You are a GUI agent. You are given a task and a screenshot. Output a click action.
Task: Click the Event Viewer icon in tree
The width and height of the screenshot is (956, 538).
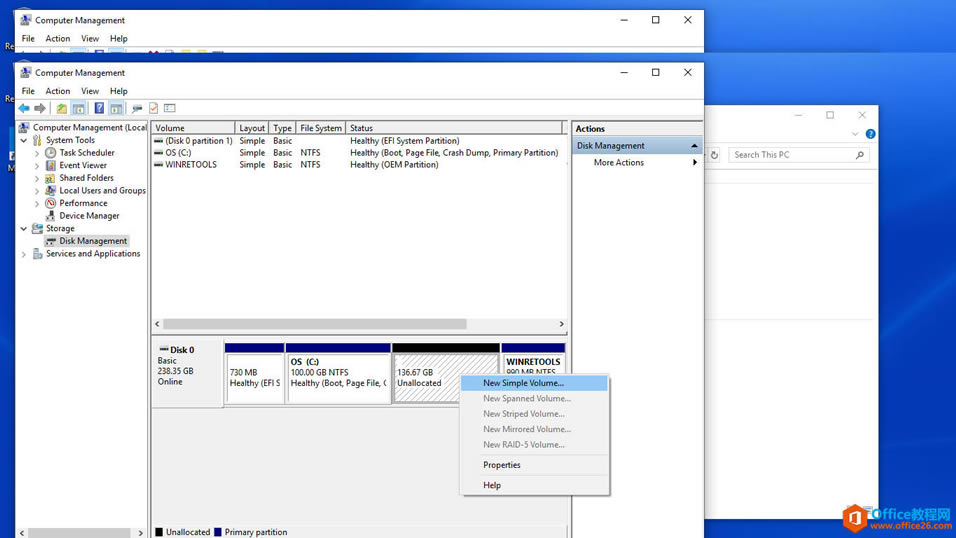[51, 165]
